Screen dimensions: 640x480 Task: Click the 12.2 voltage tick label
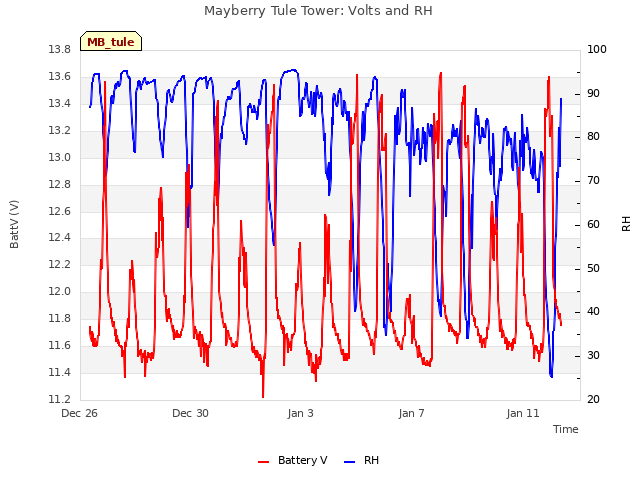coord(60,264)
